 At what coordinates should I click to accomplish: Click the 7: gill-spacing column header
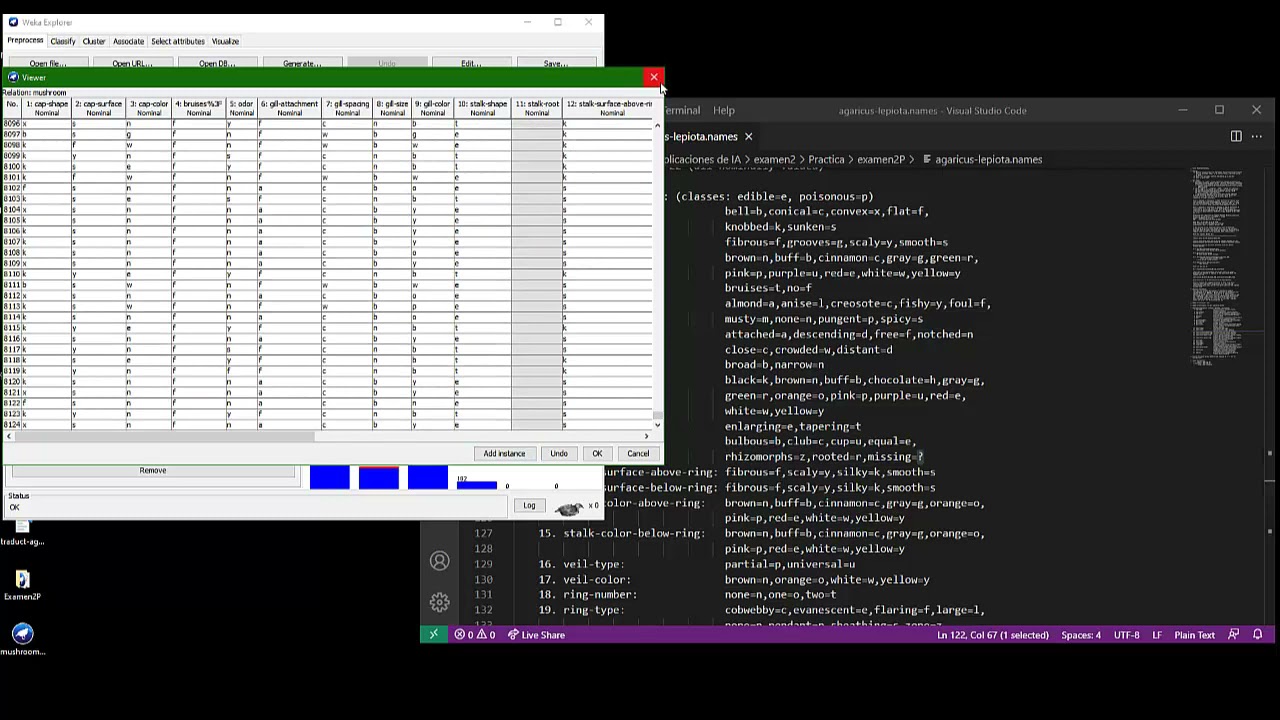(348, 108)
